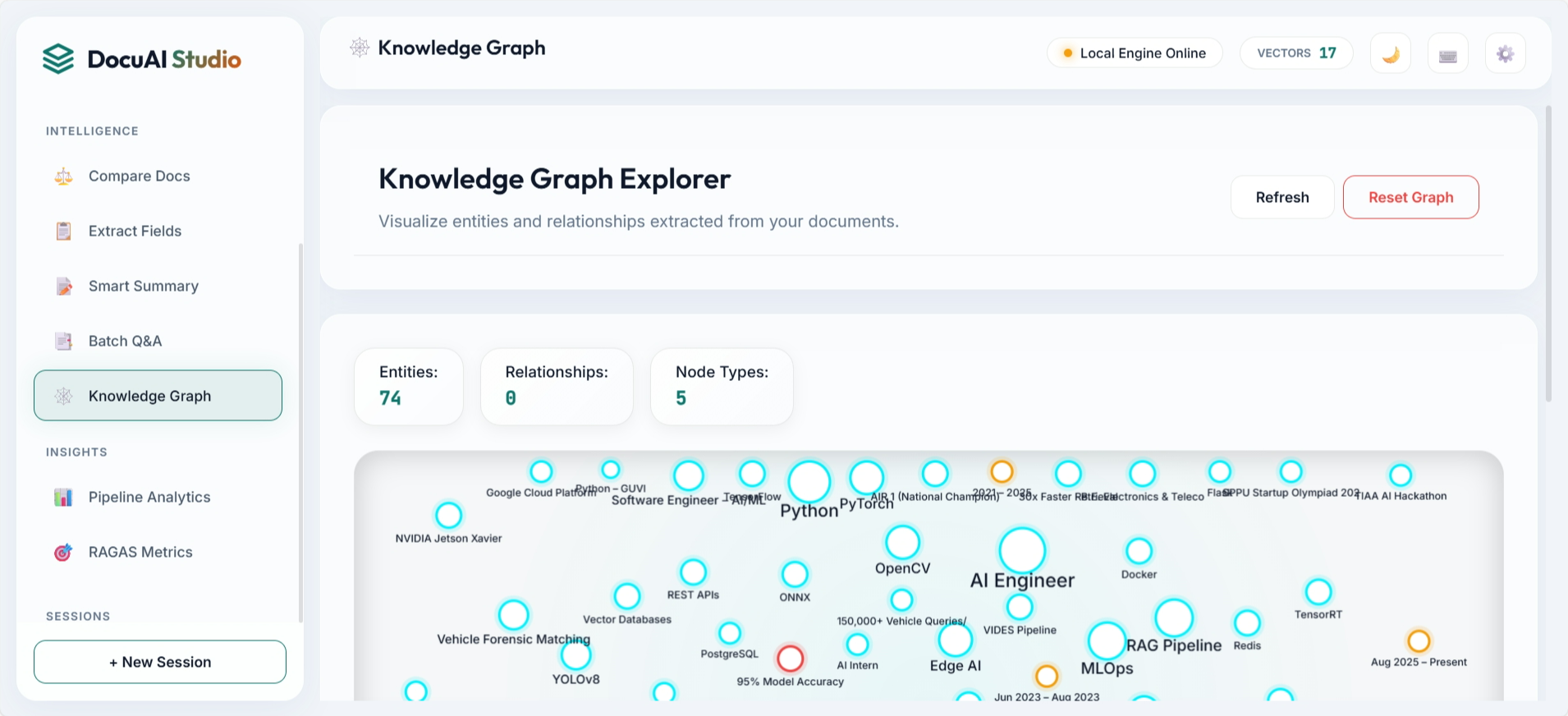Select the AI Intern graph node
The image size is (1568, 716).
857,645
